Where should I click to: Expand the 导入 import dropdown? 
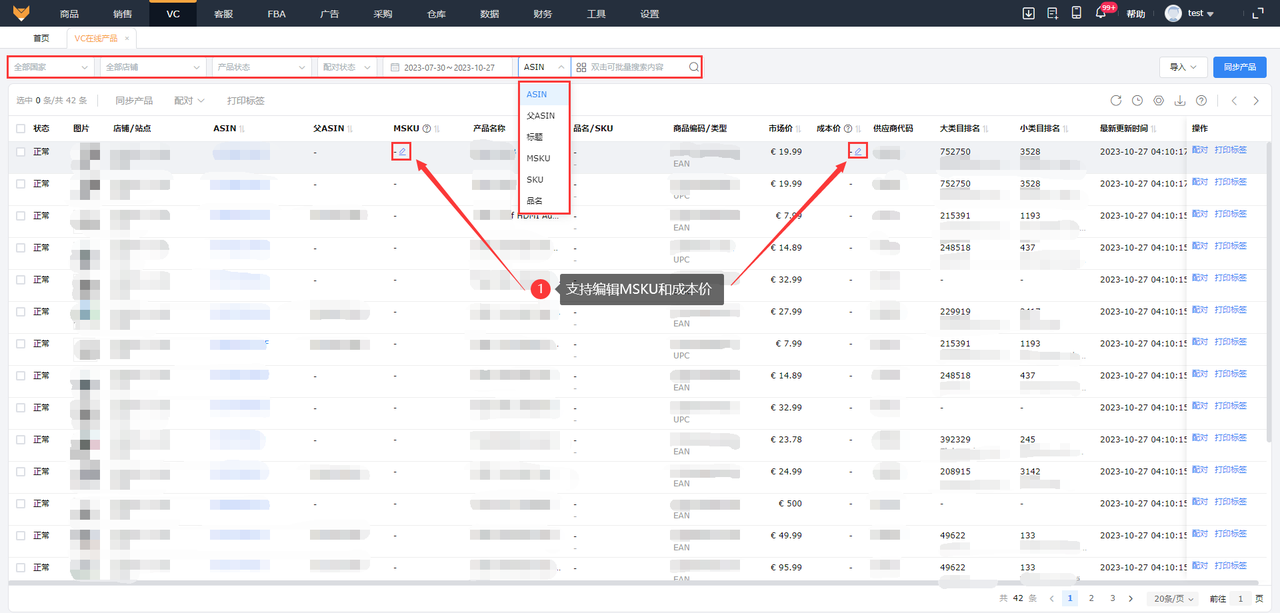[x=1182, y=67]
